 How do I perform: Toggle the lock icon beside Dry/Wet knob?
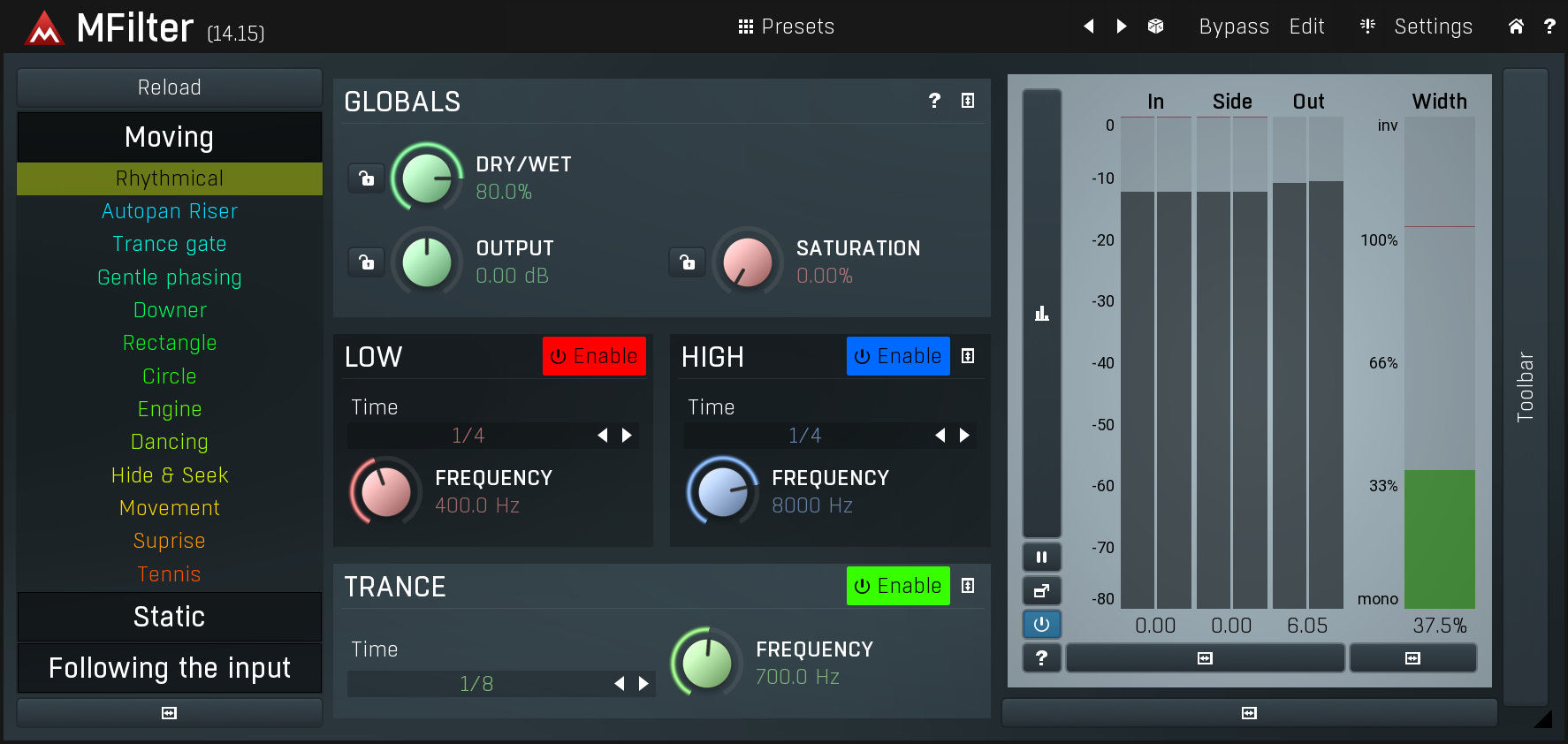366,178
